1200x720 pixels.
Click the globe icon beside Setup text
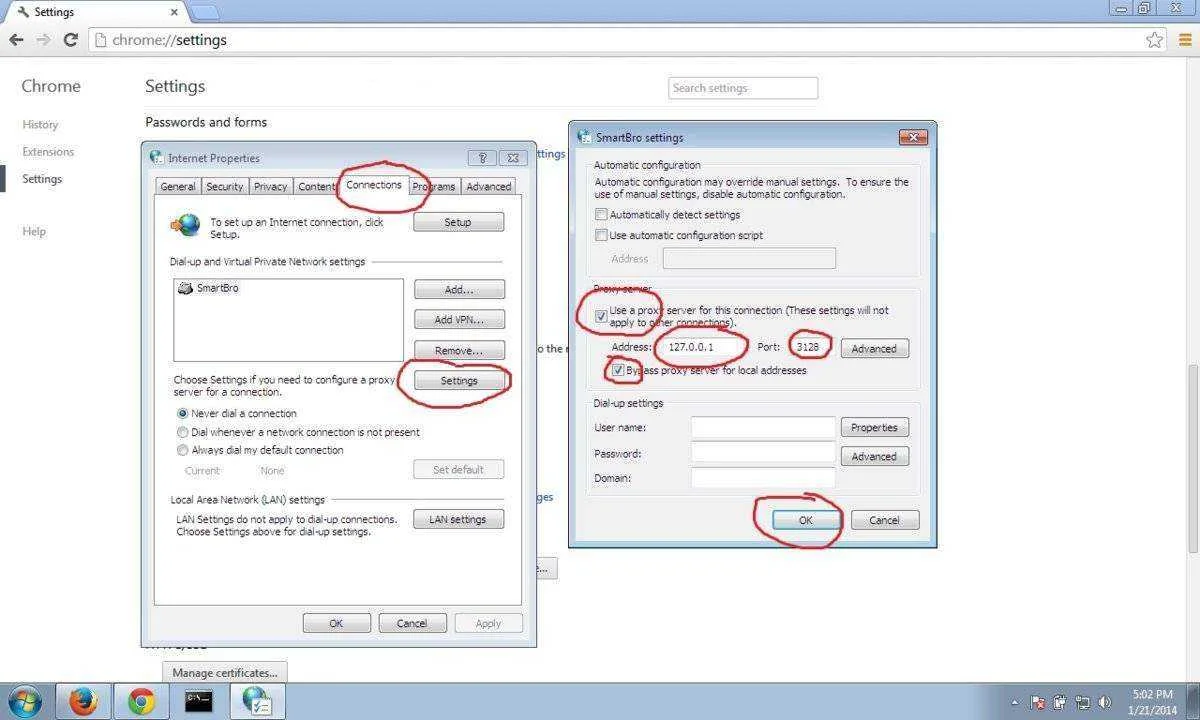click(185, 226)
